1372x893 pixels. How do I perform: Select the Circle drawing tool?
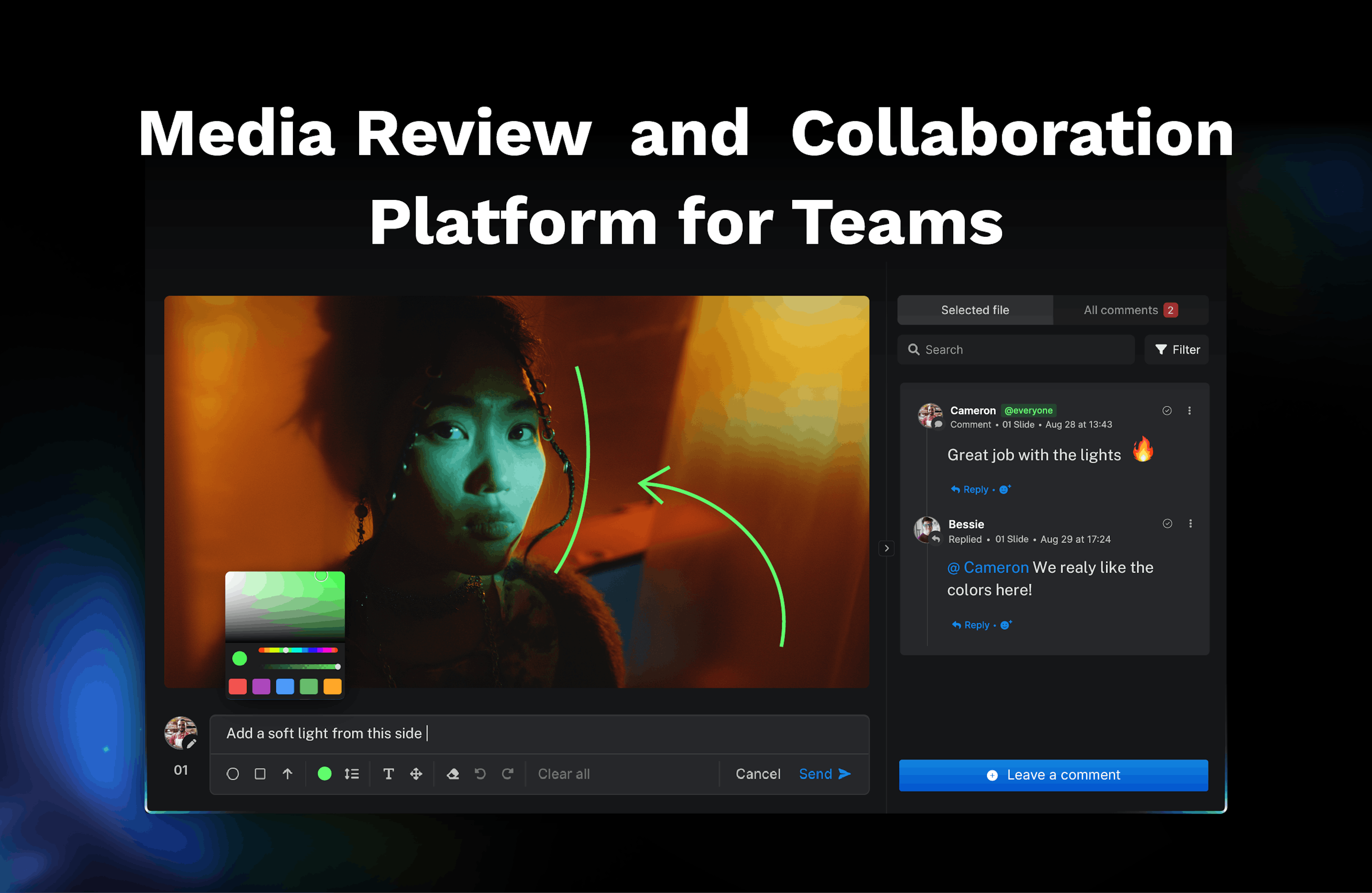233,774
